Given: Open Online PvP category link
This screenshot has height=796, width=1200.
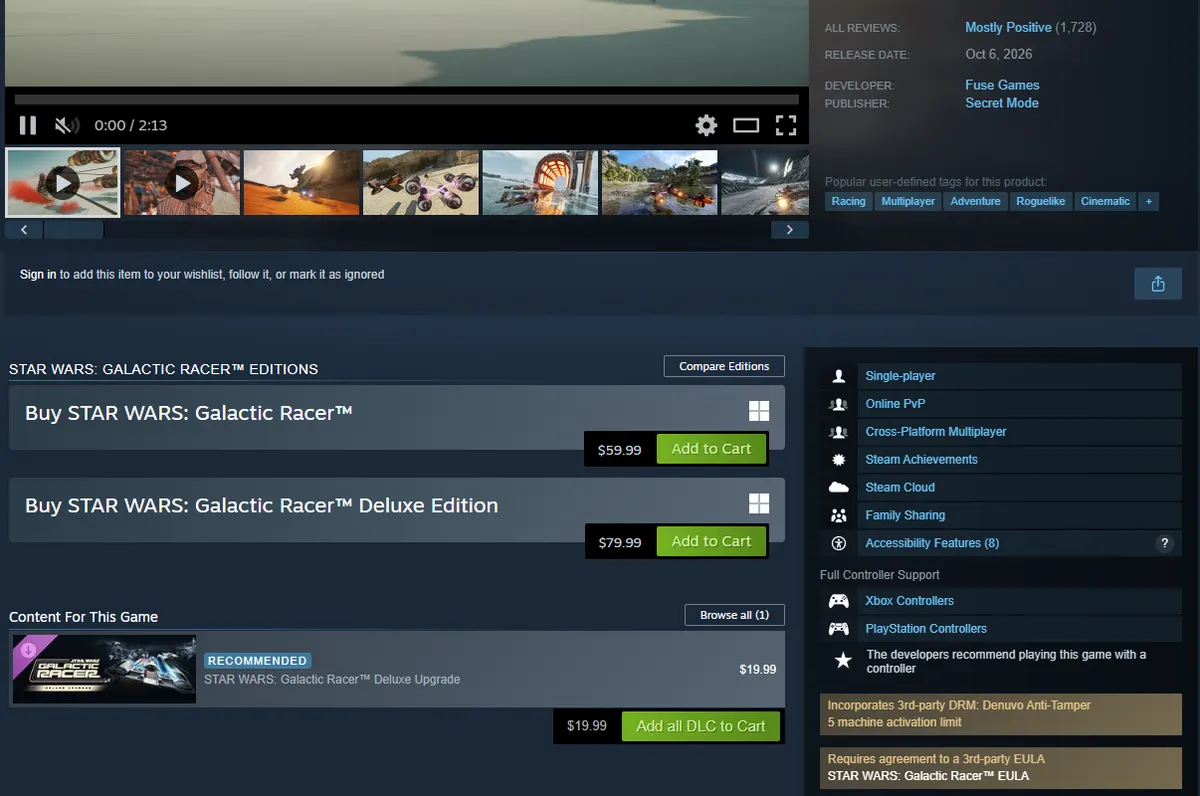Looking at the screenshot, I should 895,404.
